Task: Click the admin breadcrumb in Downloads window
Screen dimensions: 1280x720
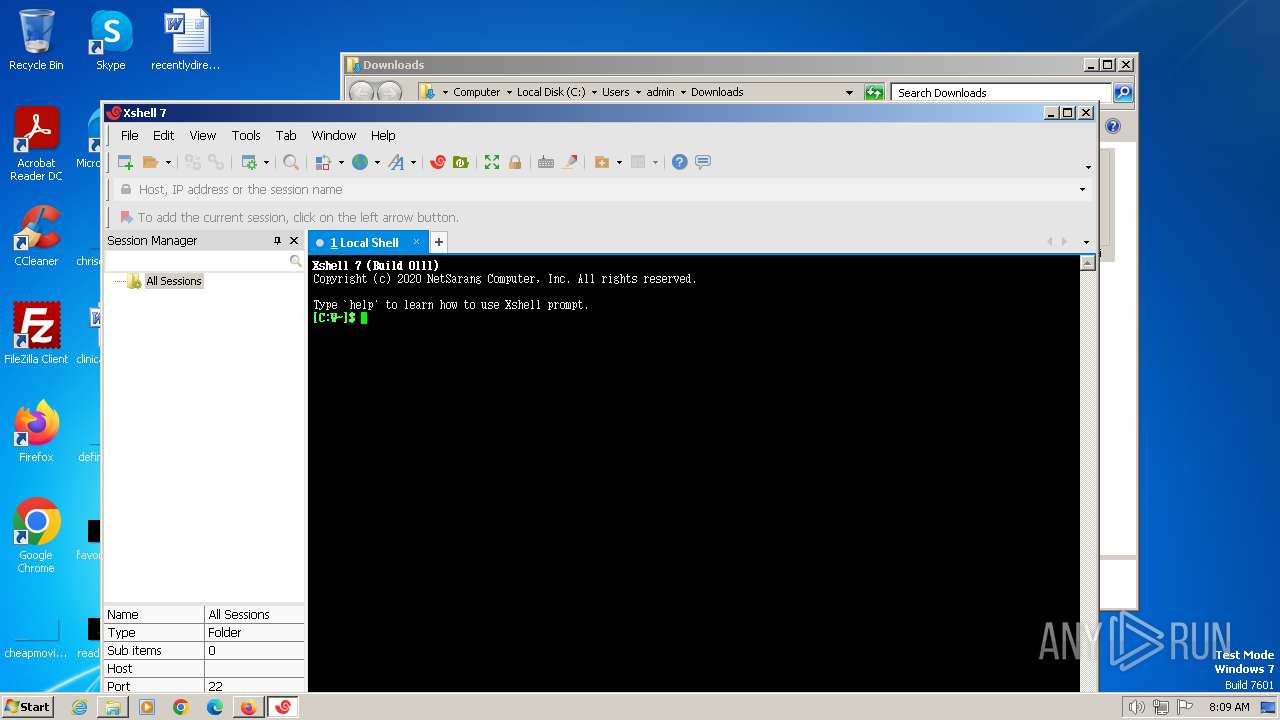Action: 660,92
